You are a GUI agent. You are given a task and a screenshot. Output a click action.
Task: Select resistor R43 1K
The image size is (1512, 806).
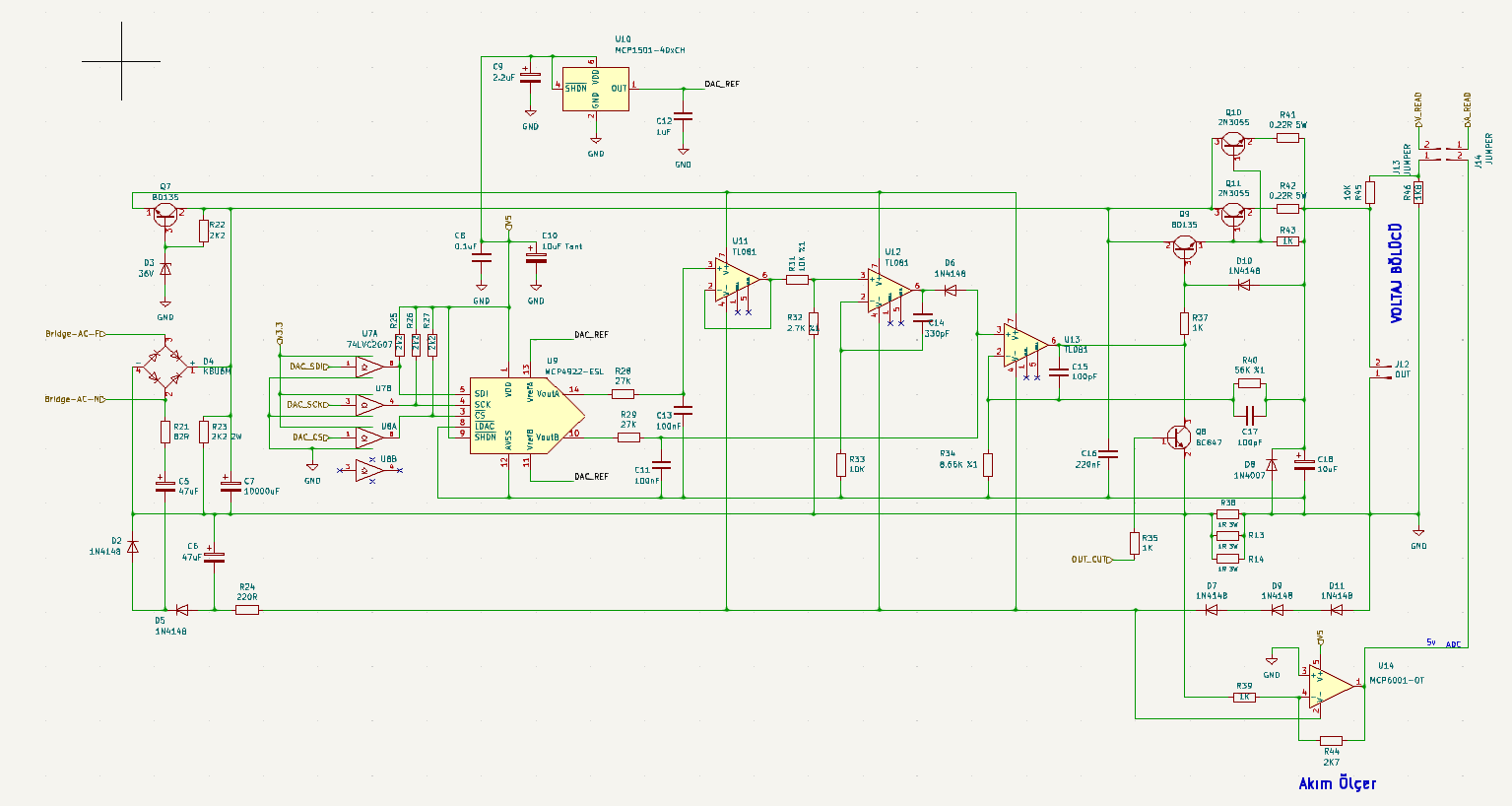pos(1287,241)
